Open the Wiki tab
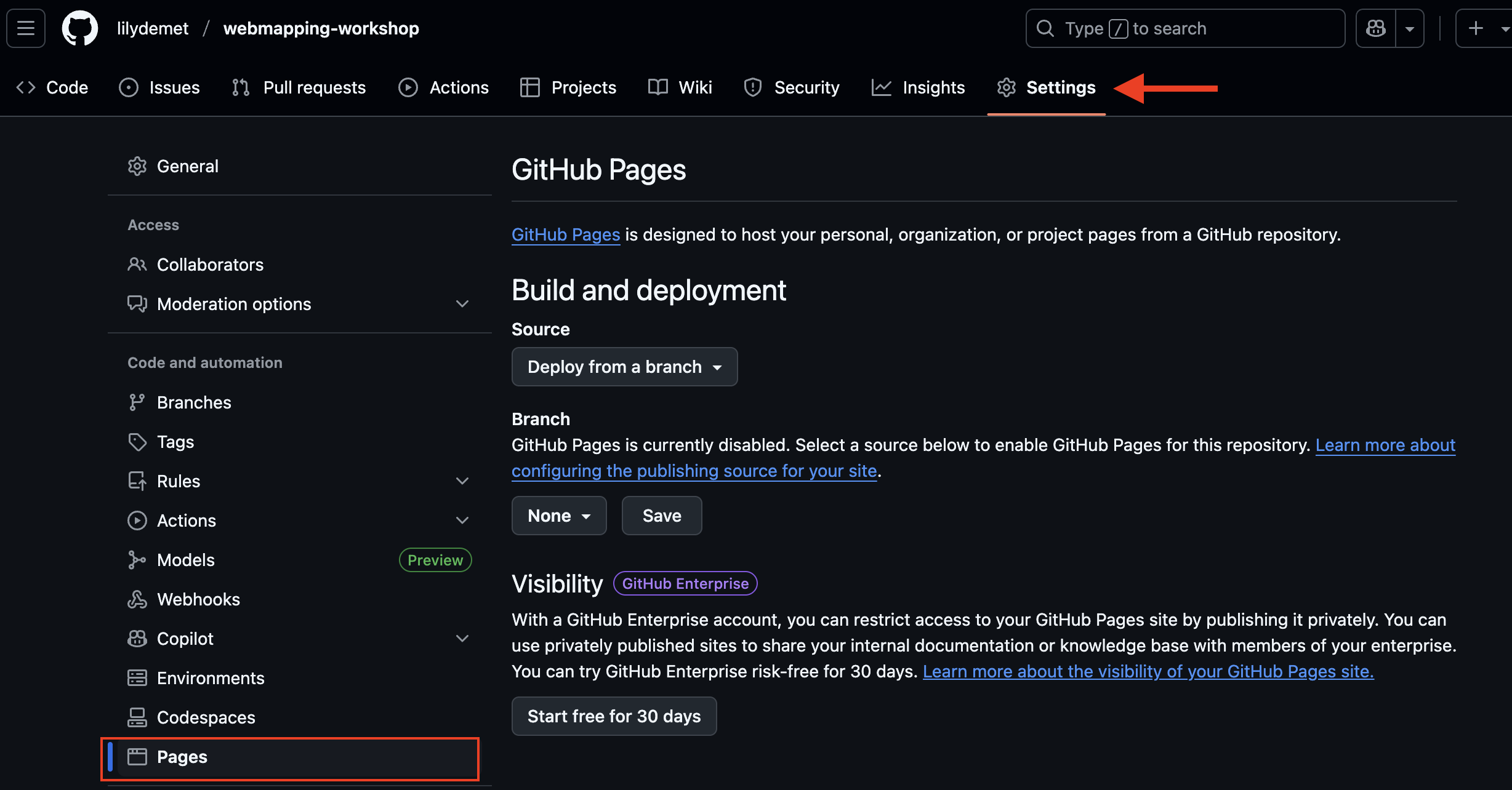Image resolution: width=1512 pixels, height=790 pixels. click(680, 87)
